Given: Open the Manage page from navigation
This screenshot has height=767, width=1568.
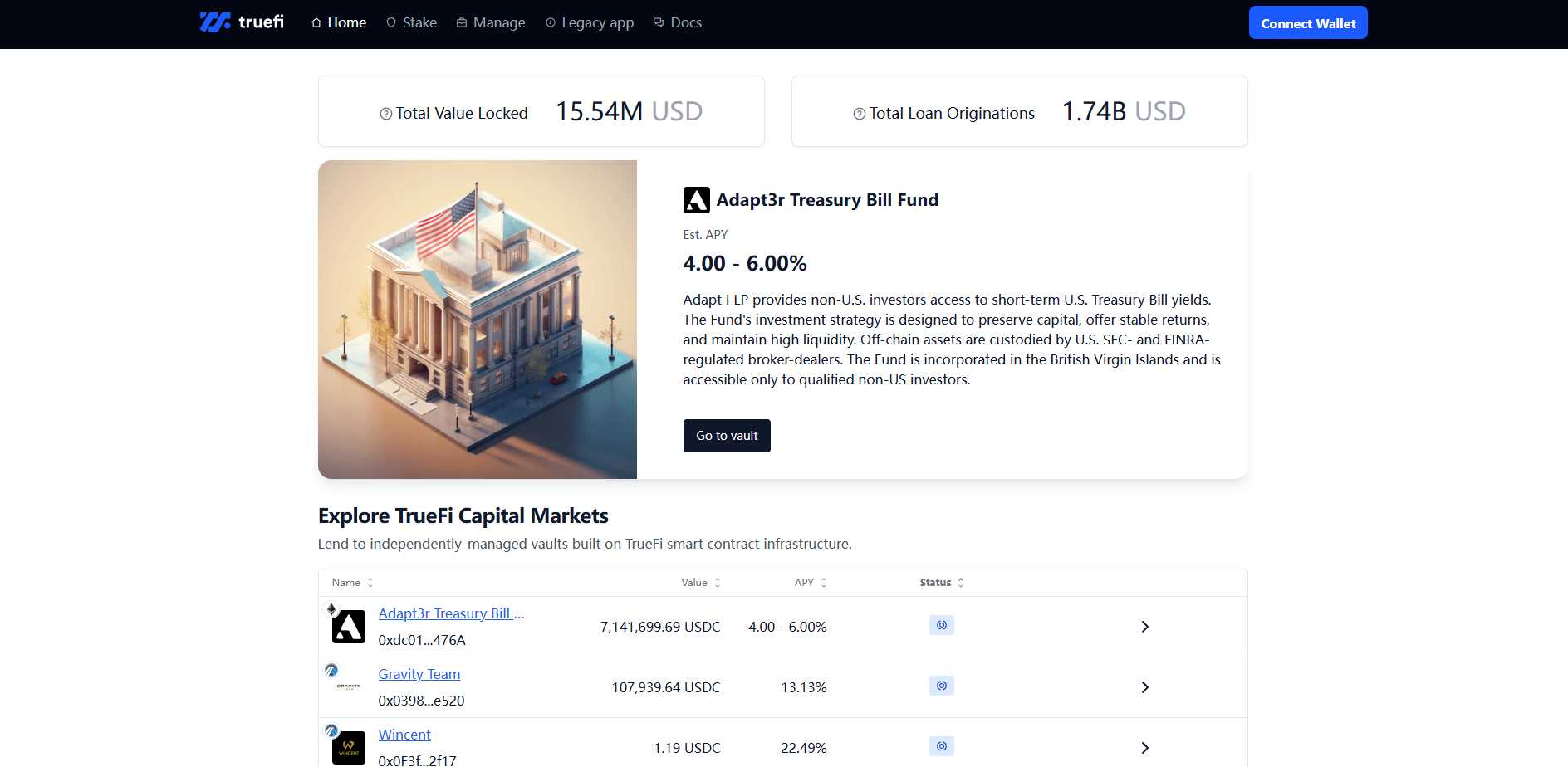Looking at the screenshot, I should [491, 22].
